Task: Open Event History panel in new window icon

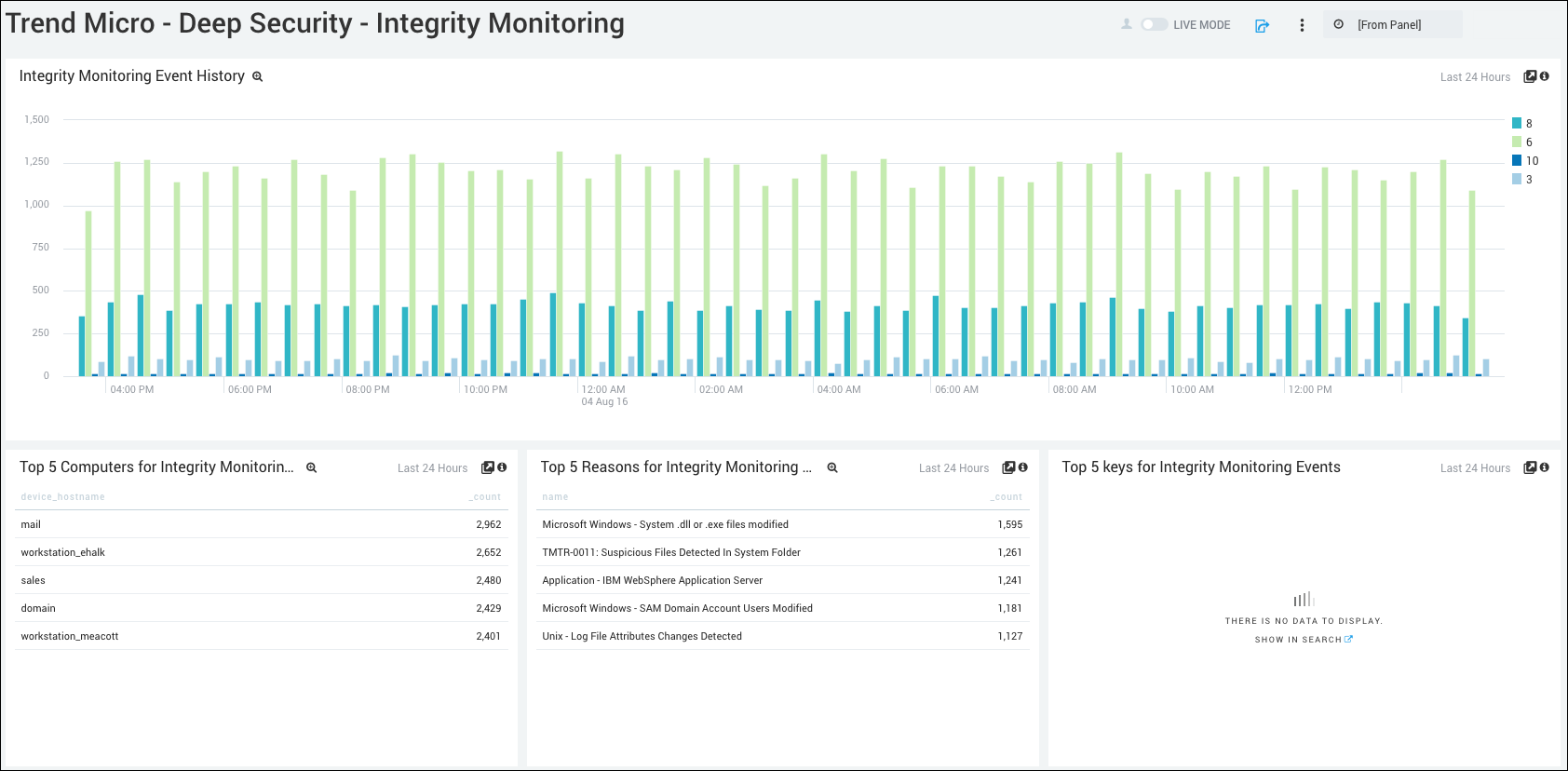Action: click(1529, 76)
